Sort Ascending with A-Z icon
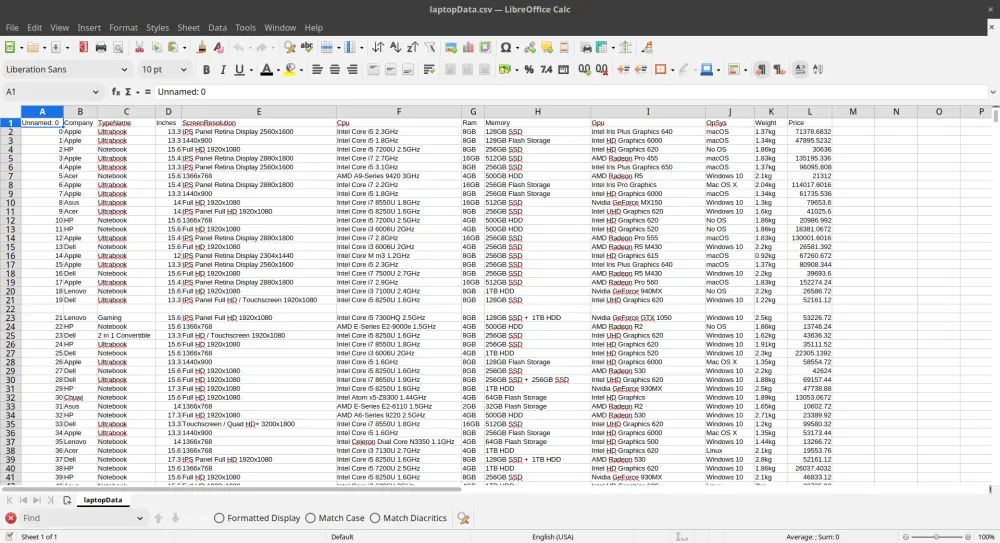The width and height of the screenshot is (1000, 543). 395,47
